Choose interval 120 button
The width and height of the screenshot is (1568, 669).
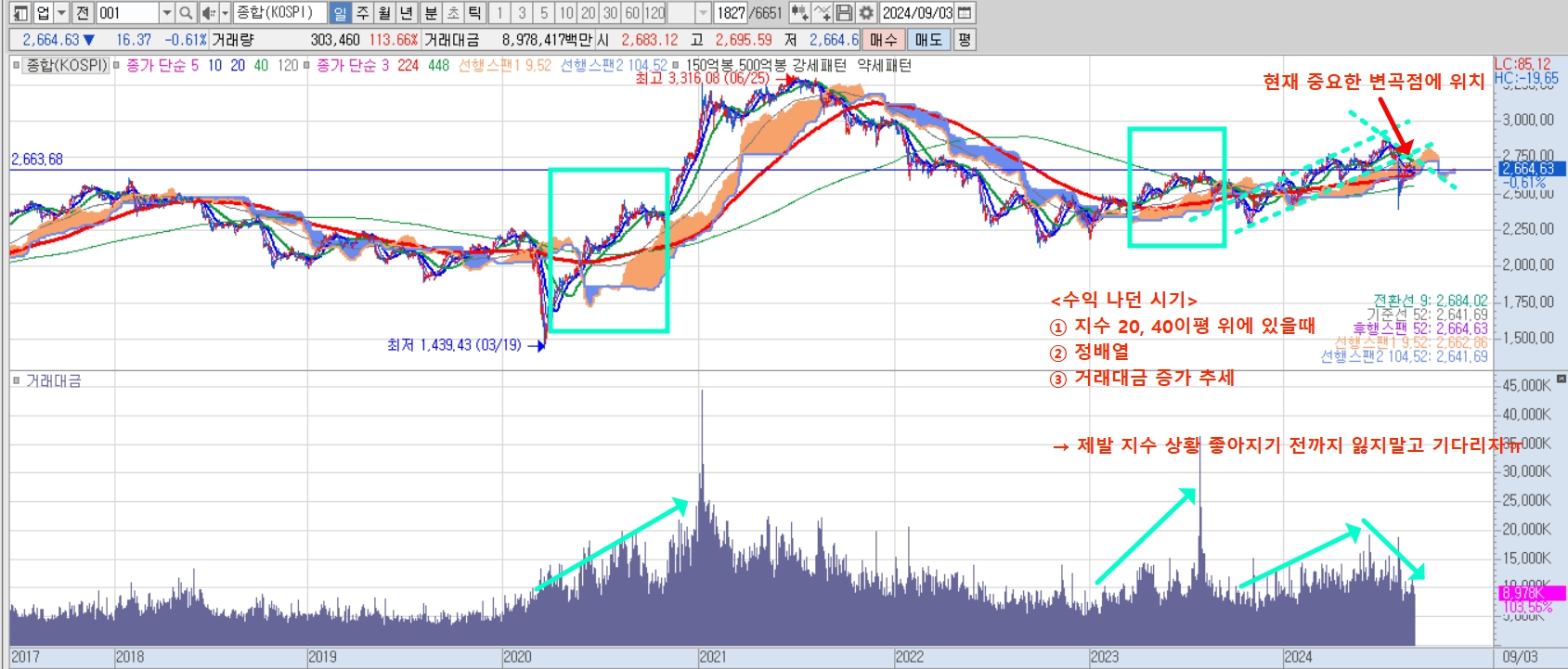coord(655,13)
